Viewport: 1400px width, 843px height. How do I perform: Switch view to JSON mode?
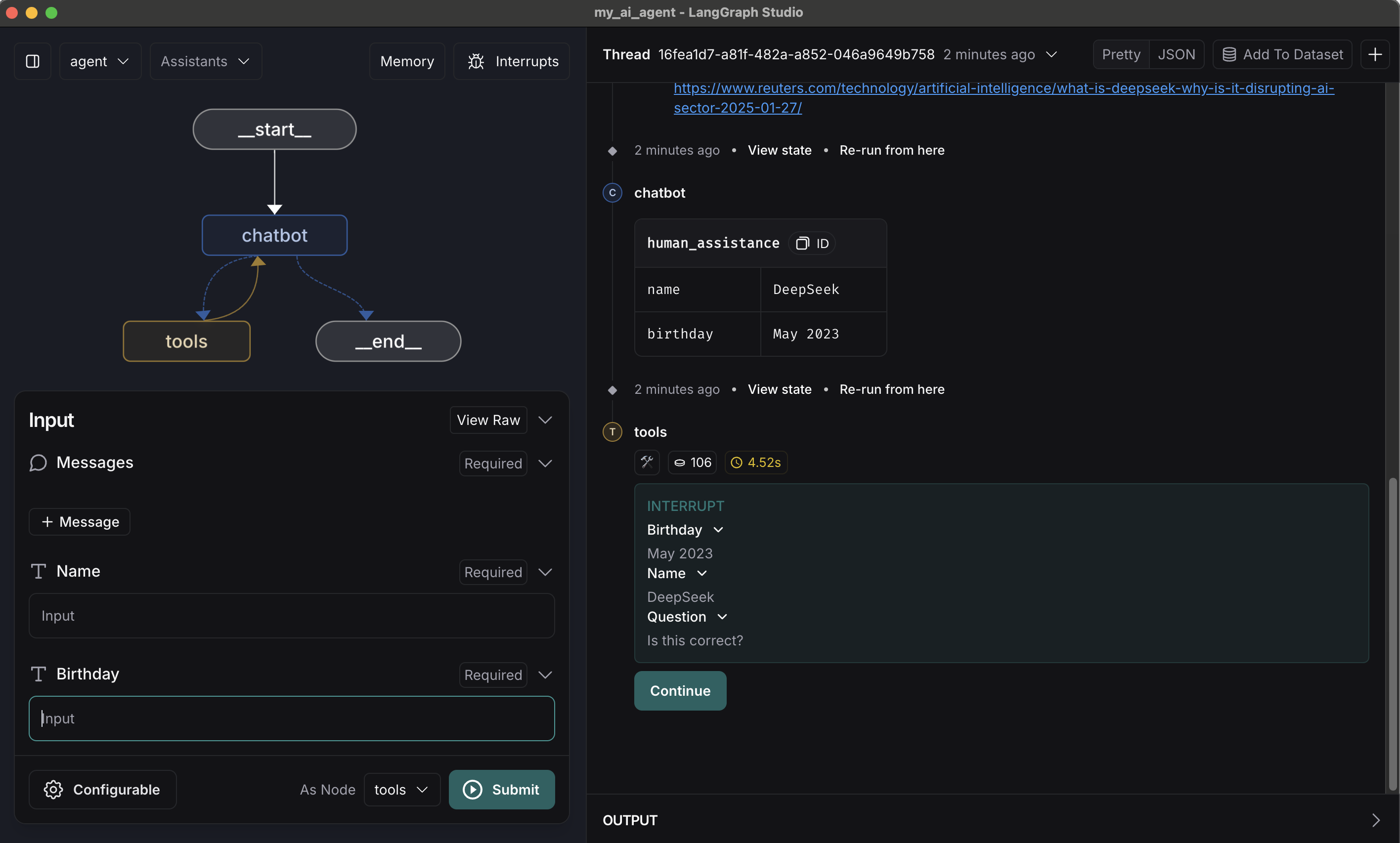click(1176, 54)
